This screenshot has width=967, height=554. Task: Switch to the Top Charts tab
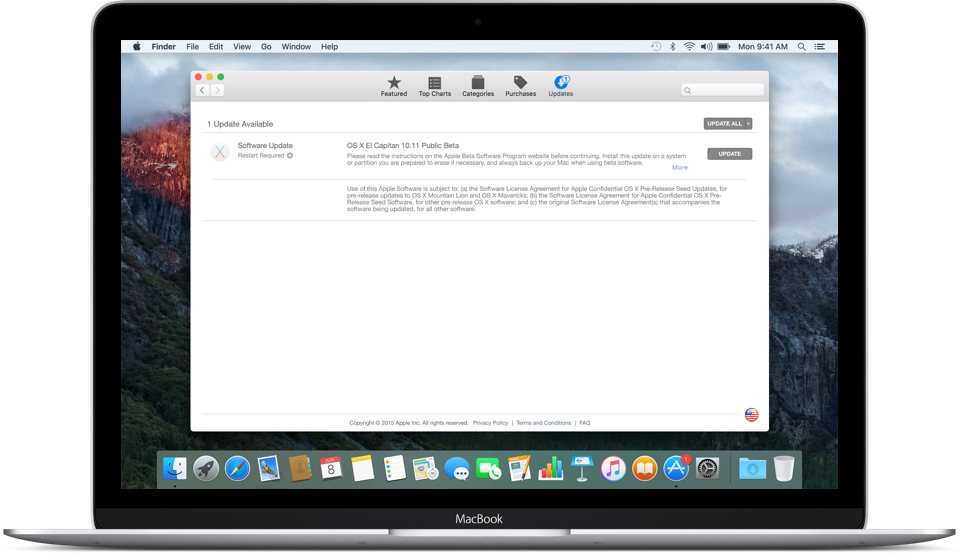click(x=435, y=86)
